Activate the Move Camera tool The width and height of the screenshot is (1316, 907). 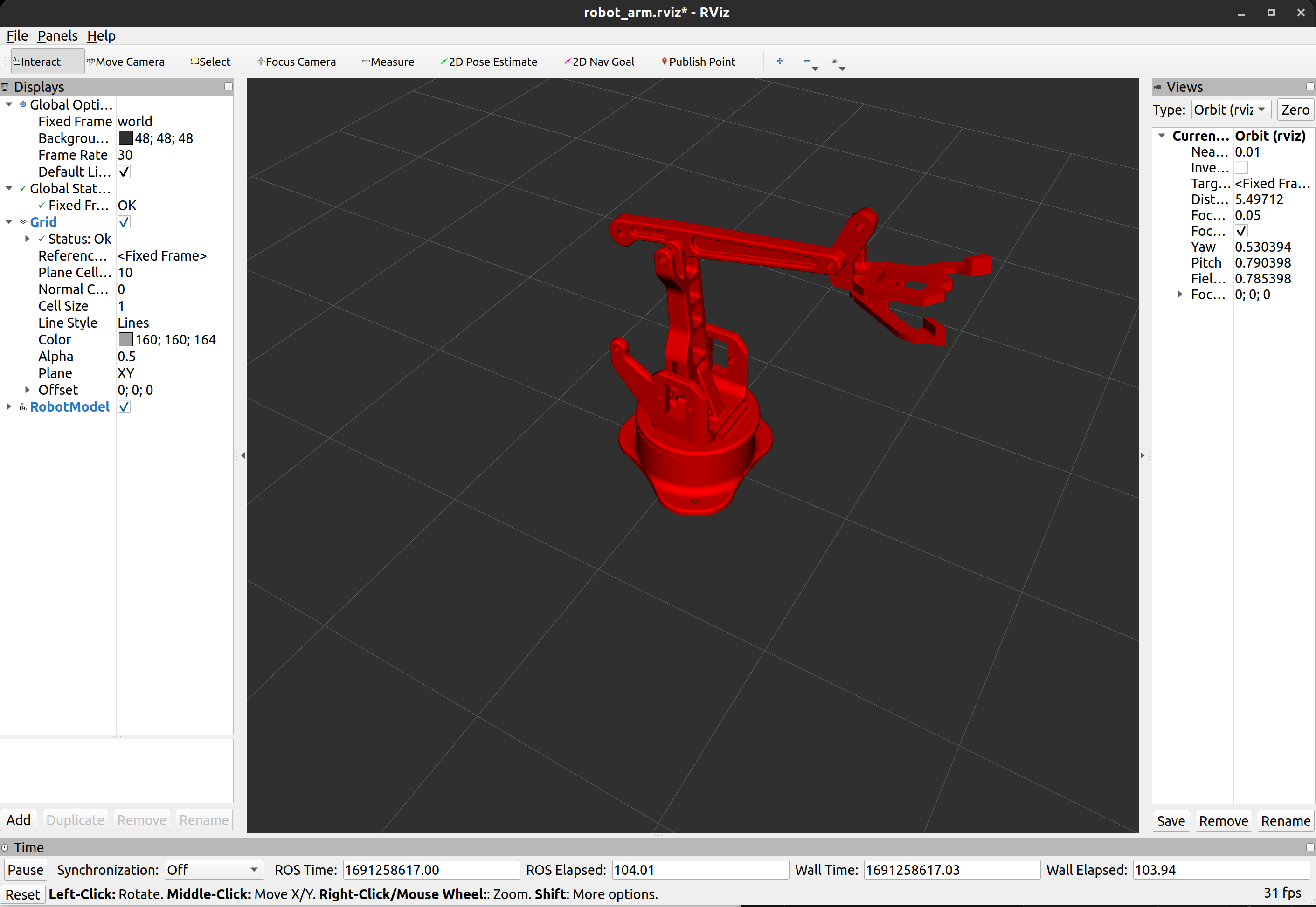[x=126, y=62]
